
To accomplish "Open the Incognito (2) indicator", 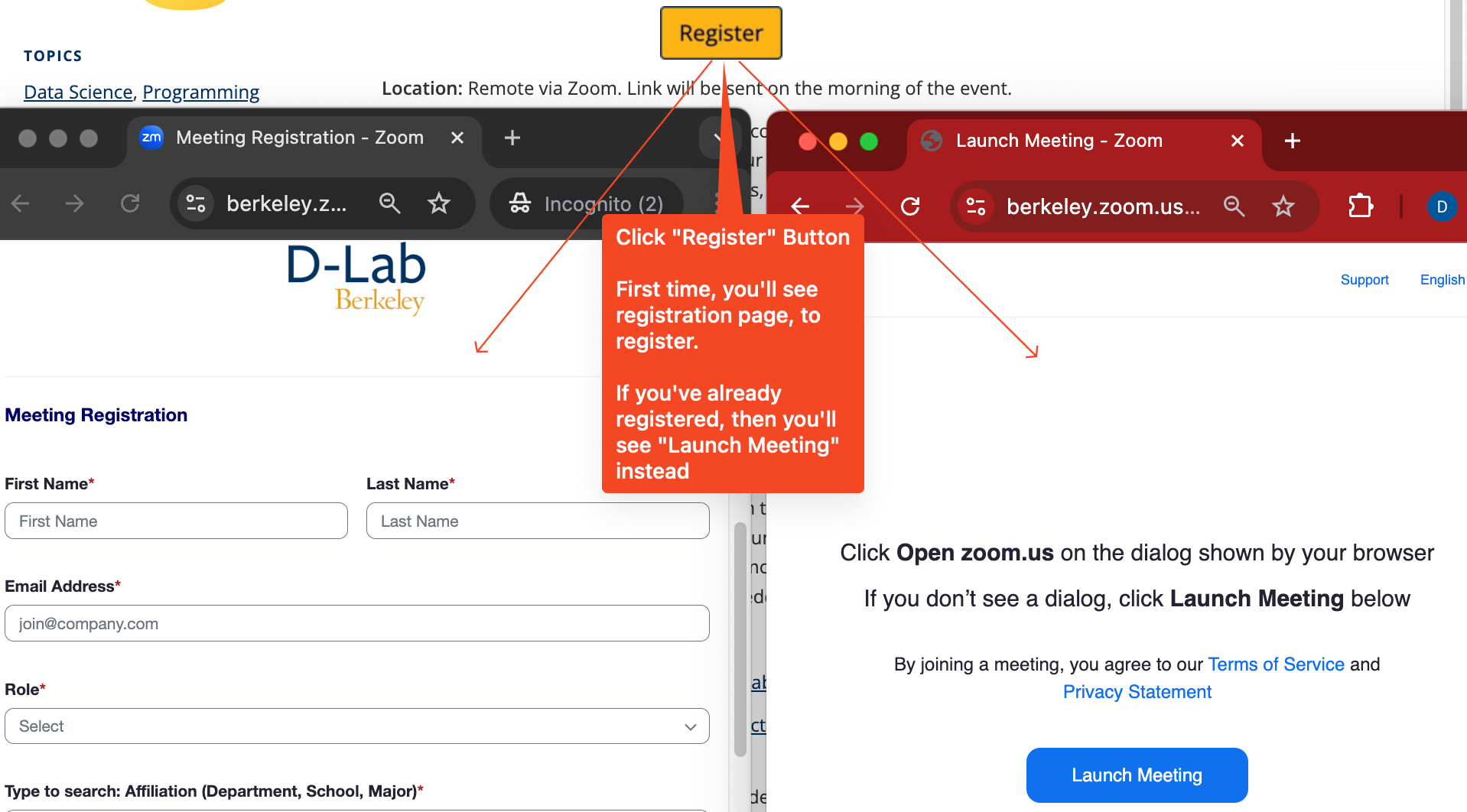I will point(587,203).
